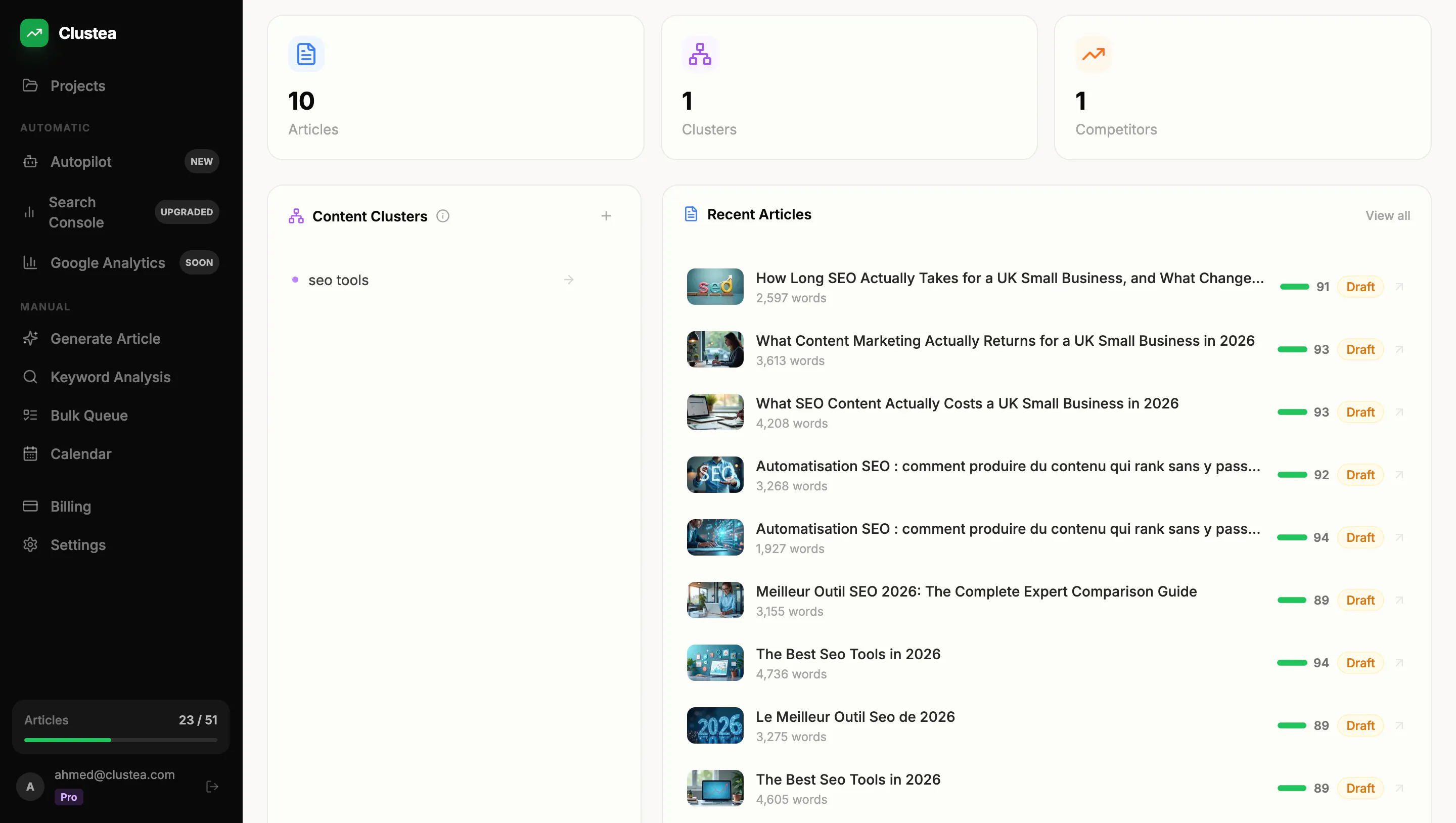Image resolution: width=1456 pixels, height=823 pixels.
Task: Click the Settings gear icon
Action: (x=30, y=544)
